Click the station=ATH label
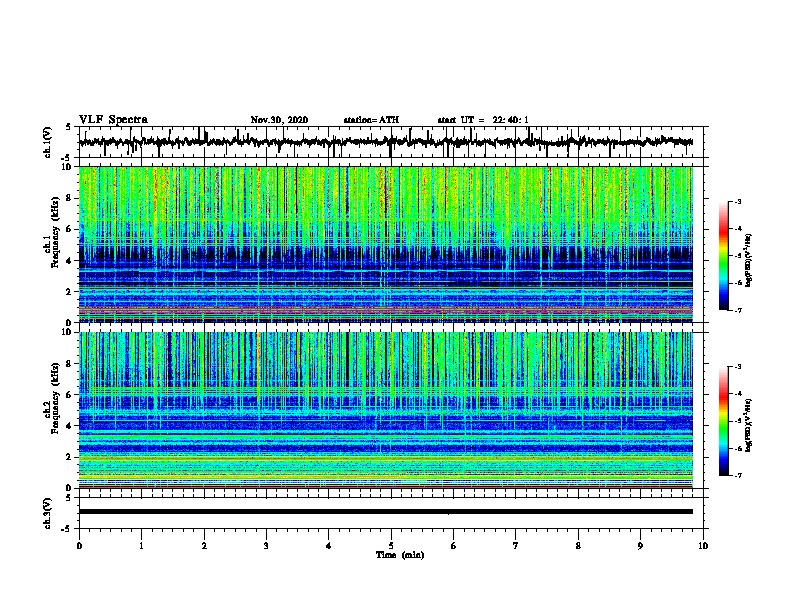Viewport: 792px width, 612px height. tap(371, 120)
